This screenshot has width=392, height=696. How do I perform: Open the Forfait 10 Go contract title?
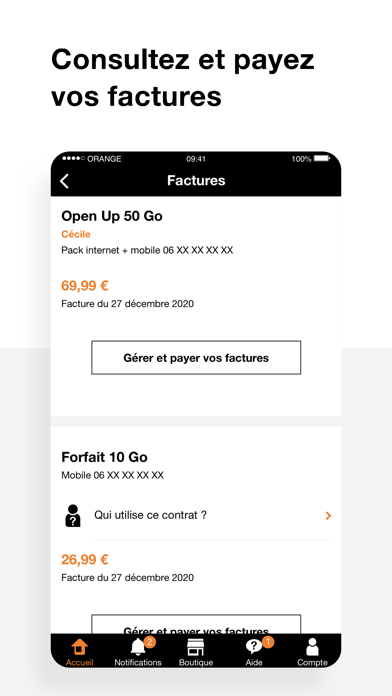tap(104, 457)
